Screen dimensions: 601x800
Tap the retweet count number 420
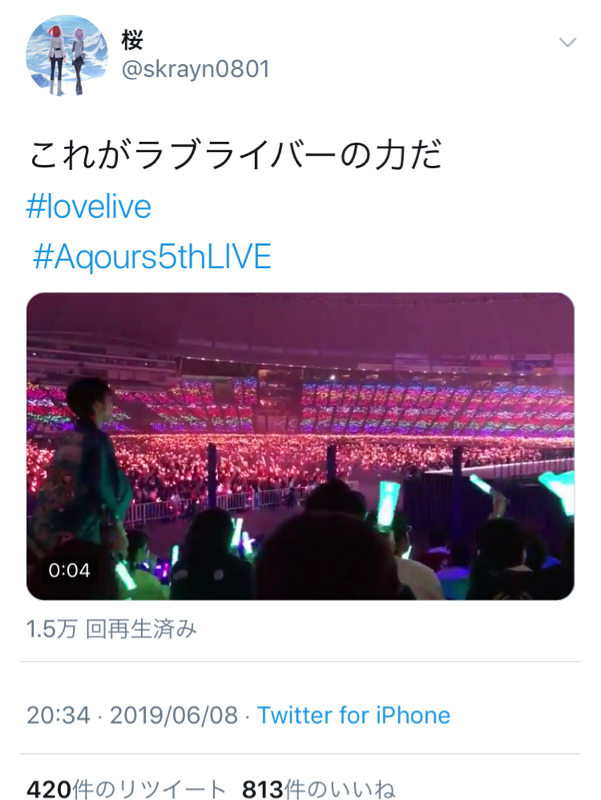pos(47,790)
